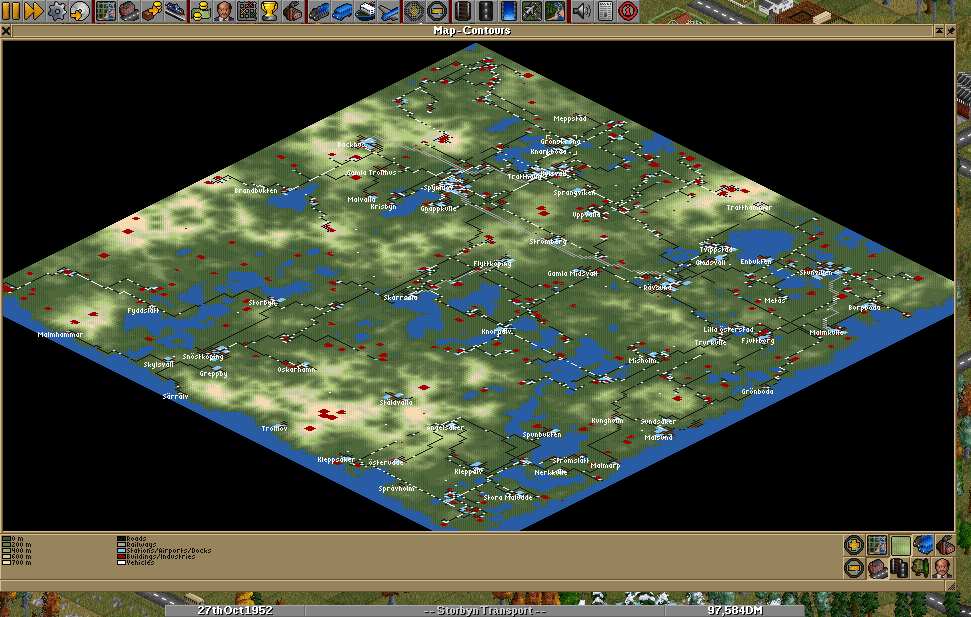Open the newspaper message history icon
971x617 pixels.
[605, 11]
